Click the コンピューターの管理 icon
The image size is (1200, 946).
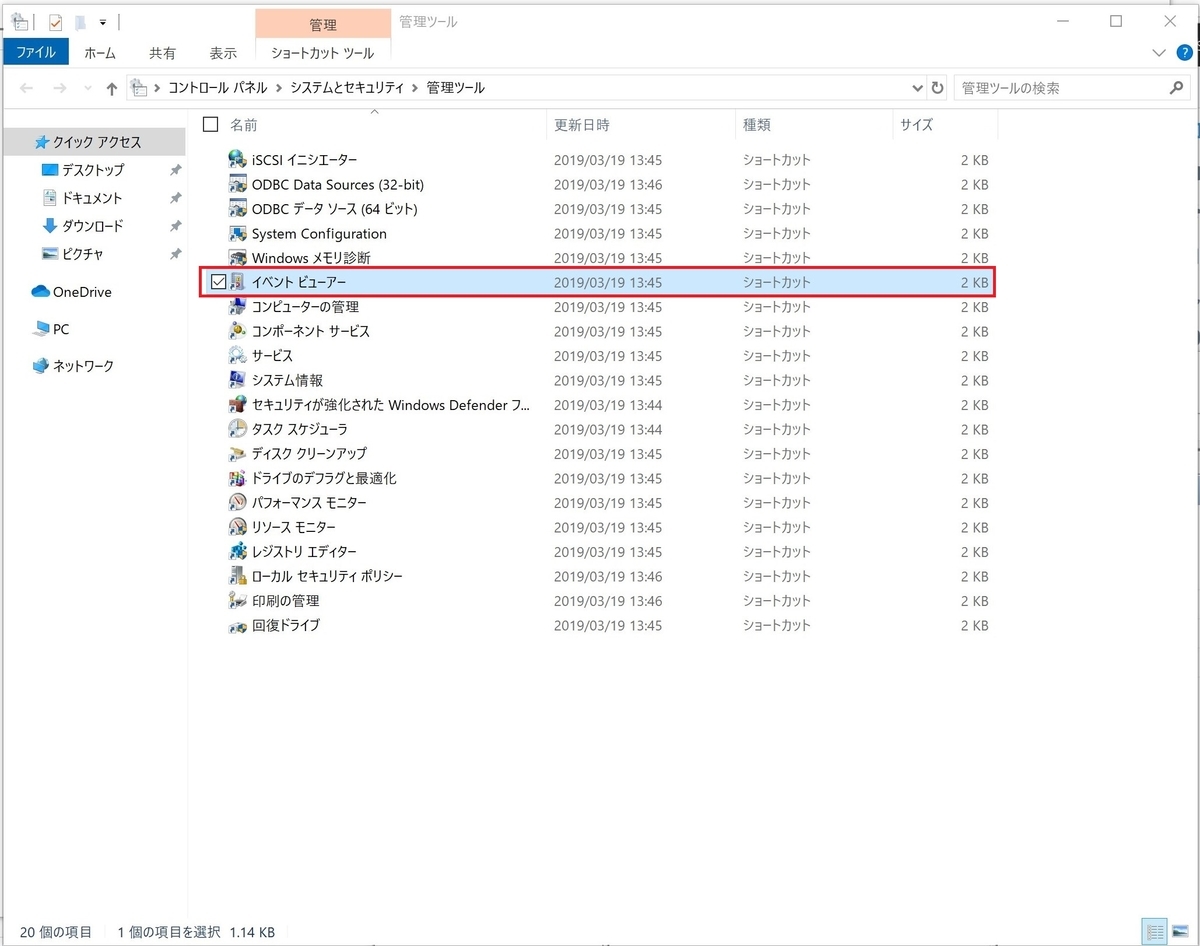(x=237, y=307)
